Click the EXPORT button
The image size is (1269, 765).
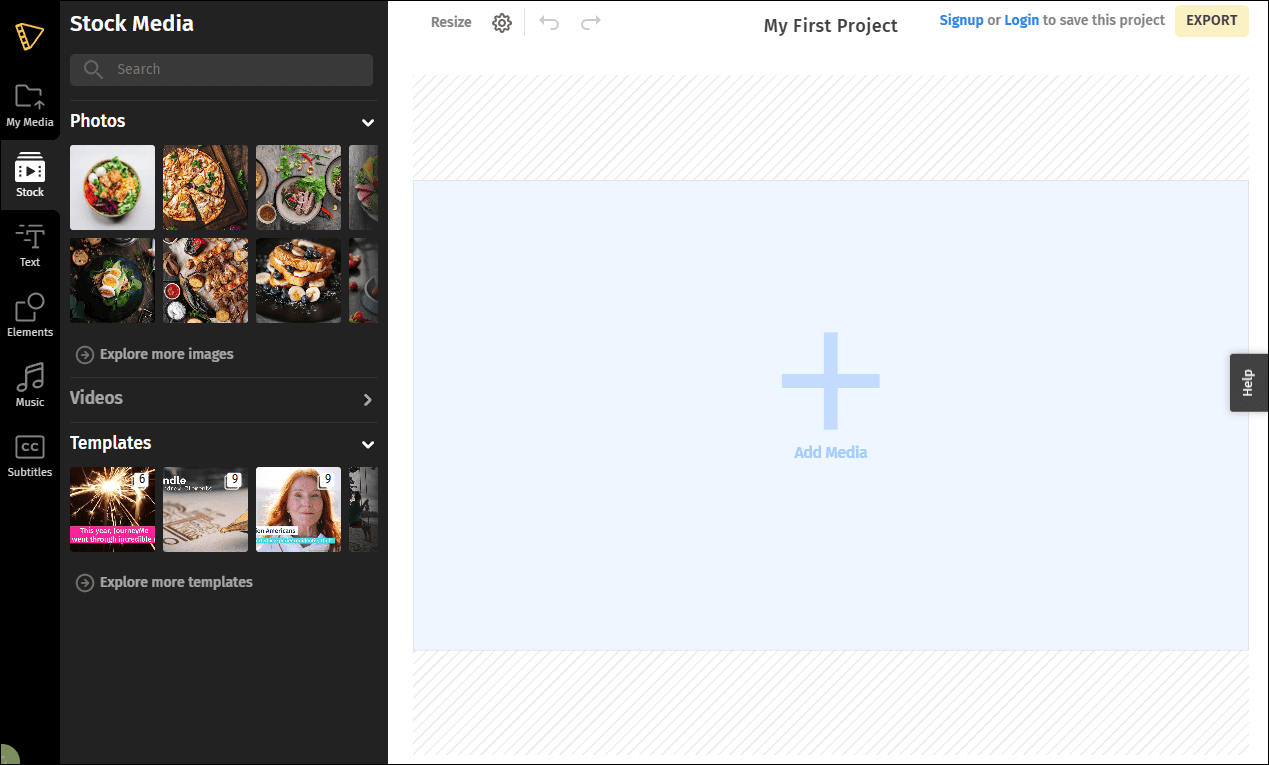point(1211,20)
